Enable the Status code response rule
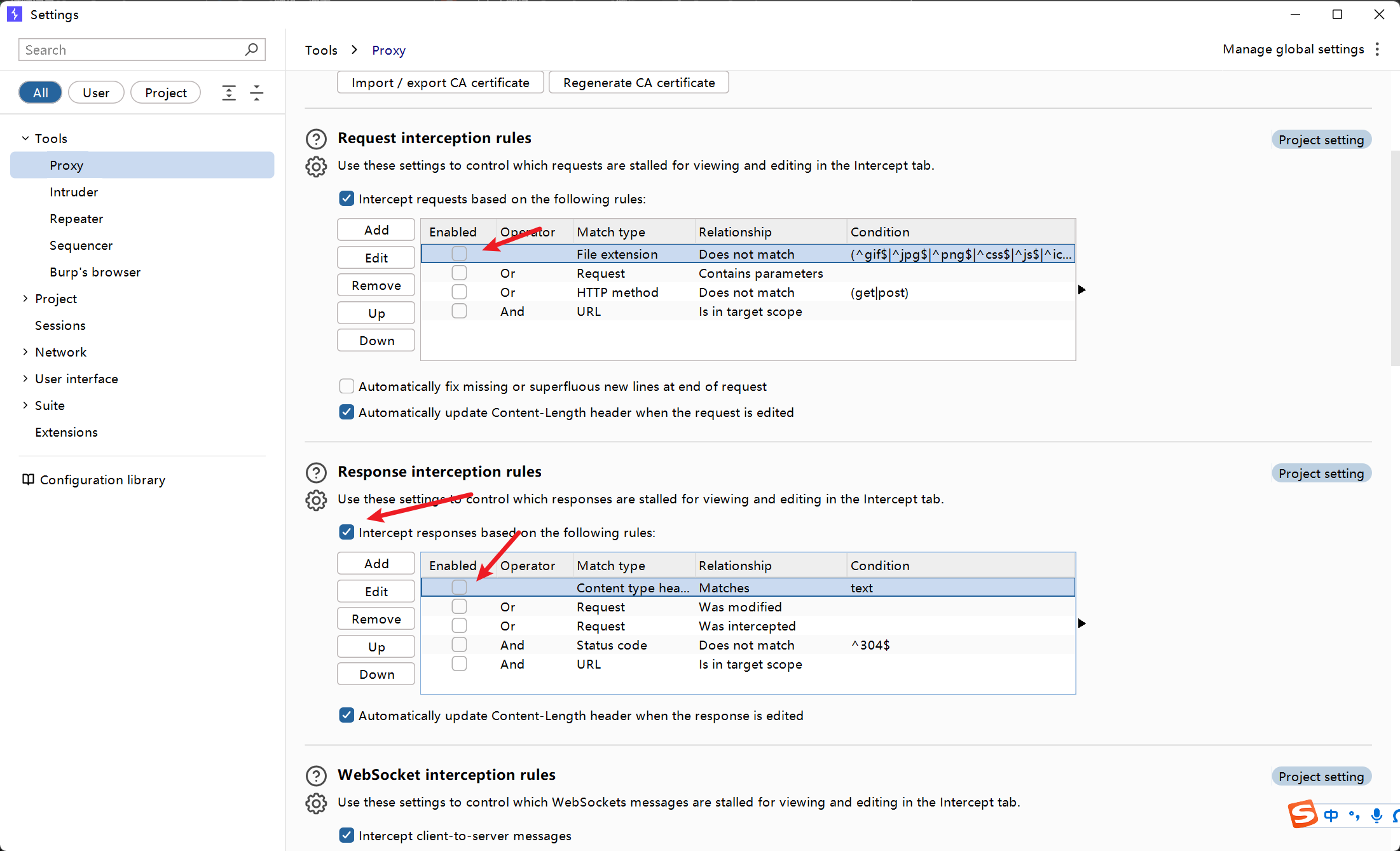1400x851 pixels. (x=459, y=645)
